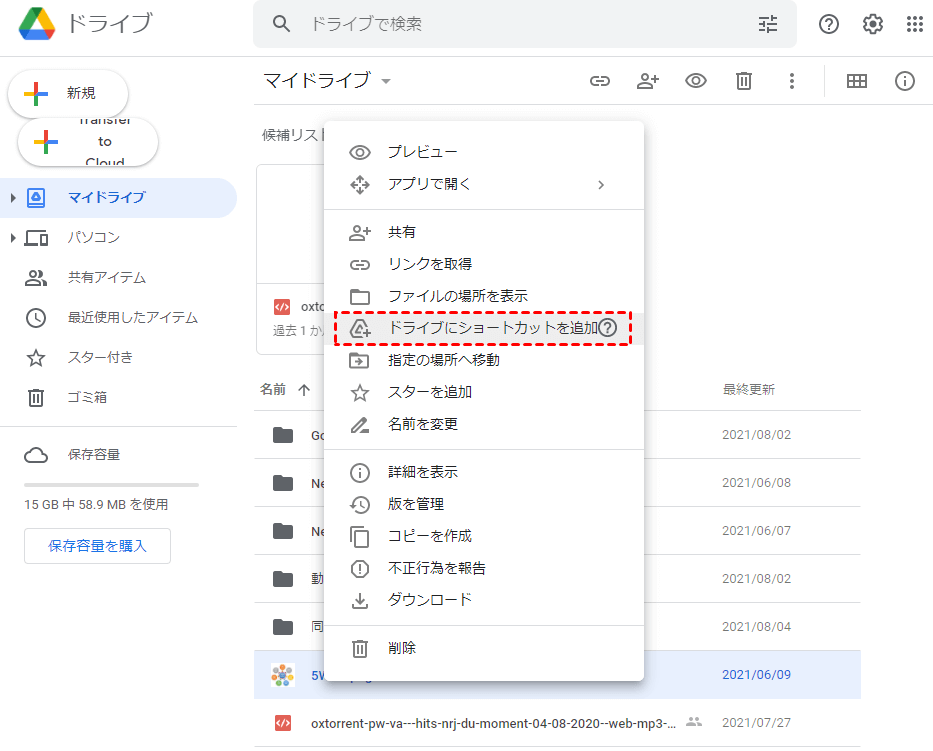Open the settings gear icon
Image resolution: width=933 pixels, height=751 pixels.
coord(873,24)
